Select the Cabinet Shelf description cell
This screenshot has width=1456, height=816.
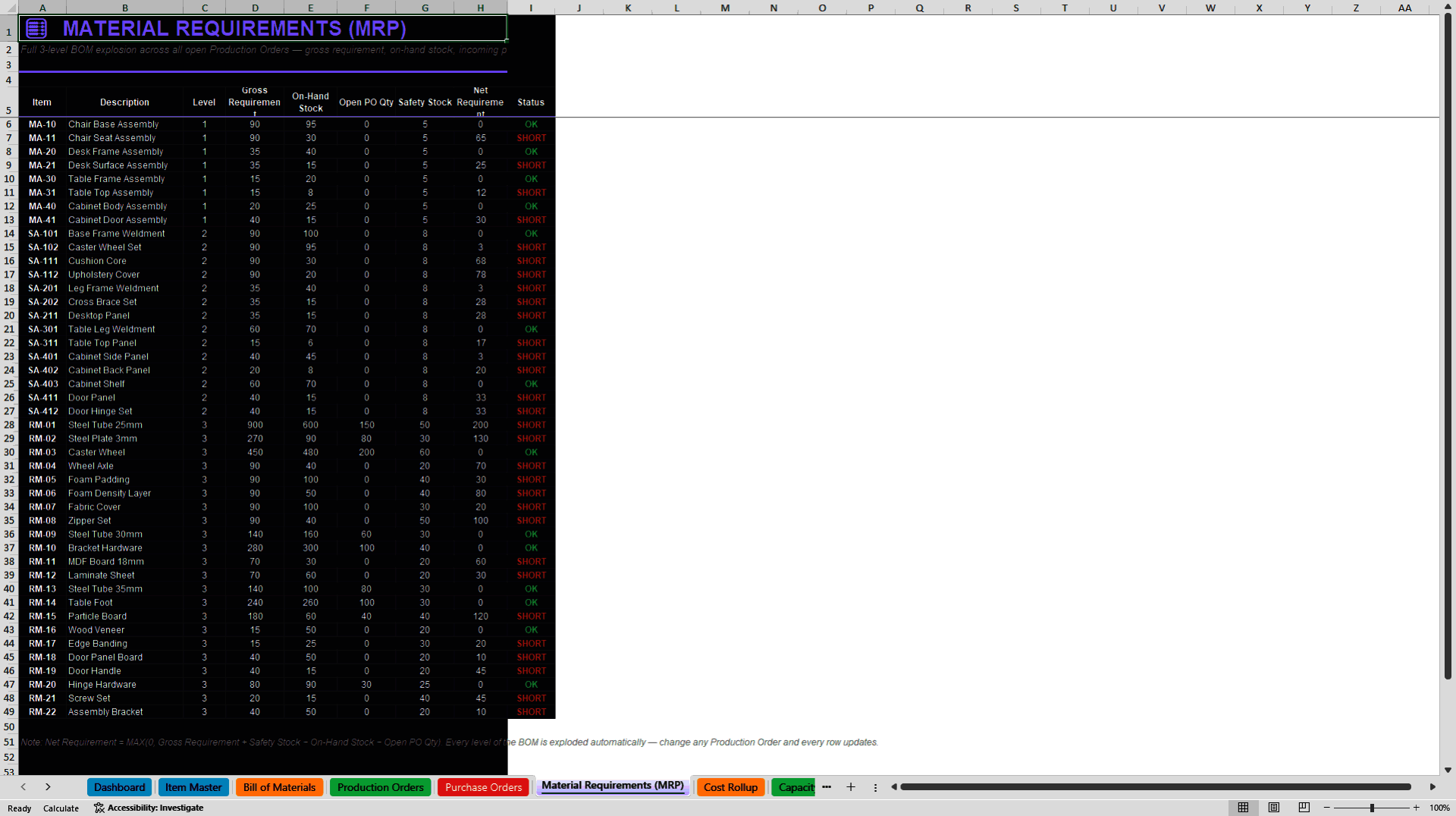coord(124,384)
